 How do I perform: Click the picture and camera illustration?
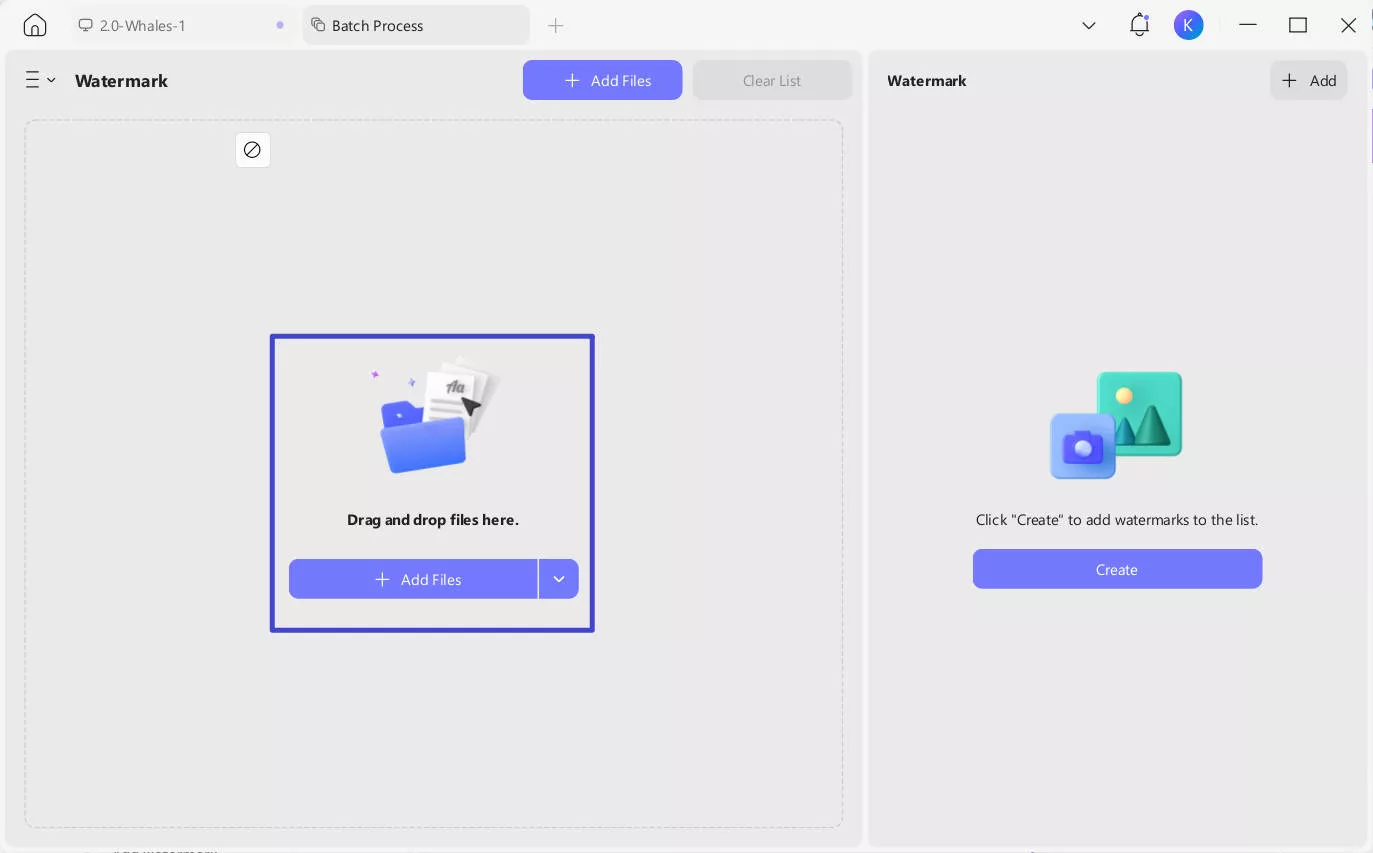tap(1116, 425)
